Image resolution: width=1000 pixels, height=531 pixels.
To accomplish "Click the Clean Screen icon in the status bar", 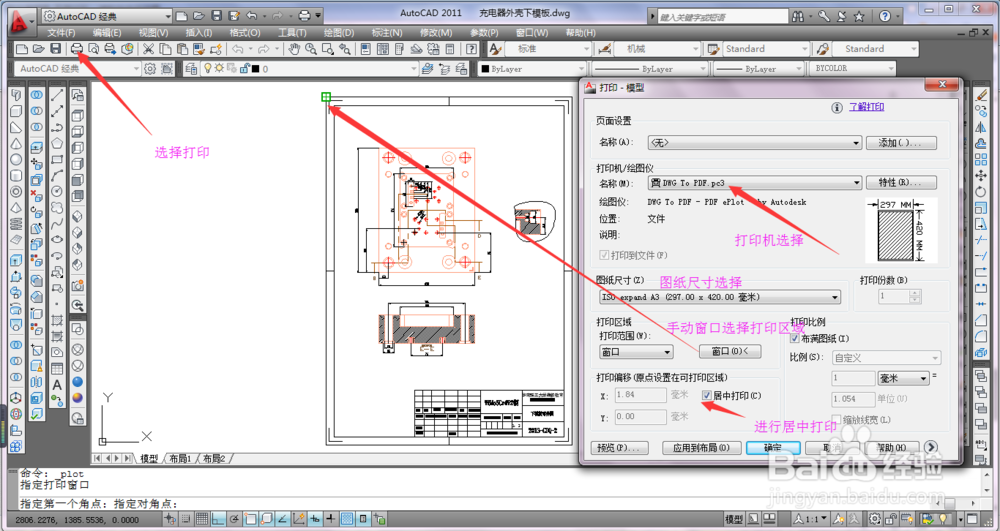I will tap(973, 519).
